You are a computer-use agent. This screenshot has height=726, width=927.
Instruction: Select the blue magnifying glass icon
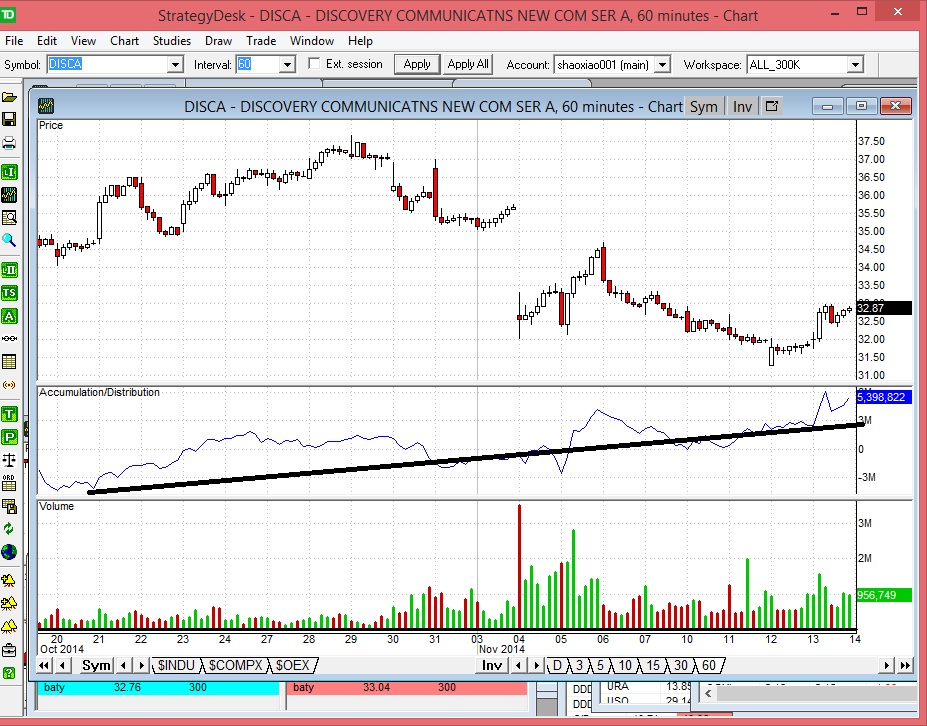(x=9, y=240)
